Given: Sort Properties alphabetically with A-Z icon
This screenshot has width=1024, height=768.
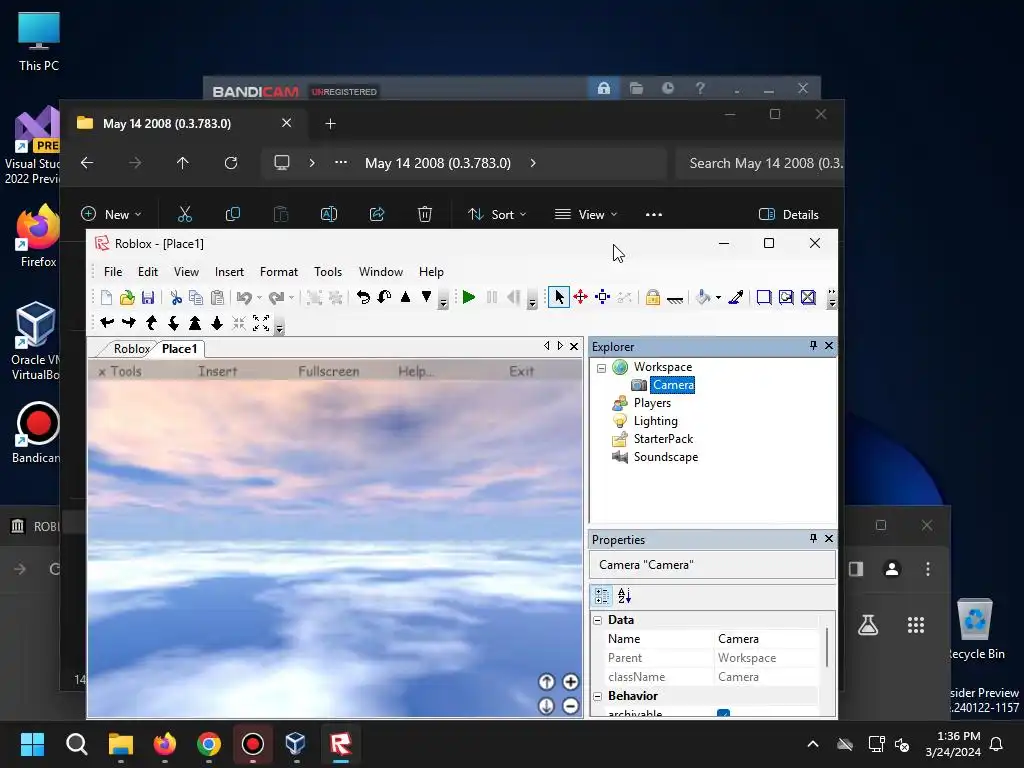Looking at the screenshot, I should 624,596.
